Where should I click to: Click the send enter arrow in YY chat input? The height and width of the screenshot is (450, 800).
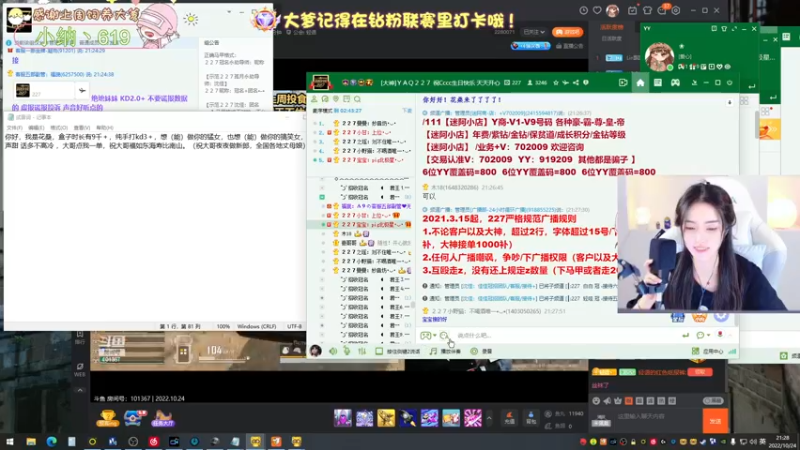point(685,335)
